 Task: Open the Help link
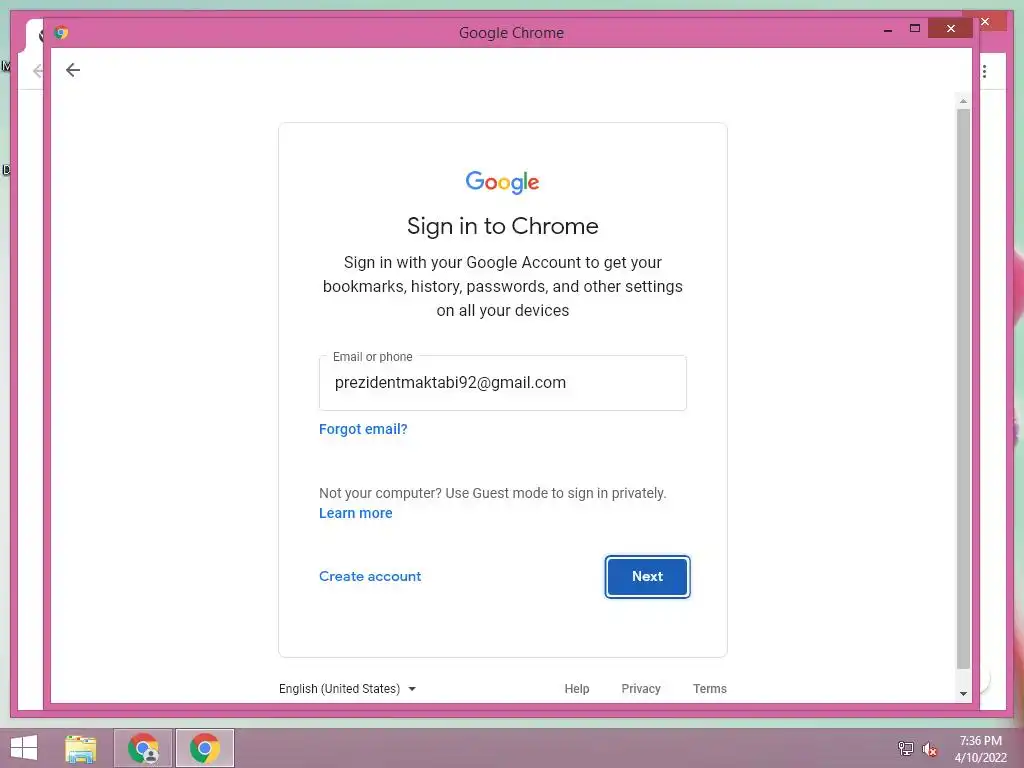577,689
